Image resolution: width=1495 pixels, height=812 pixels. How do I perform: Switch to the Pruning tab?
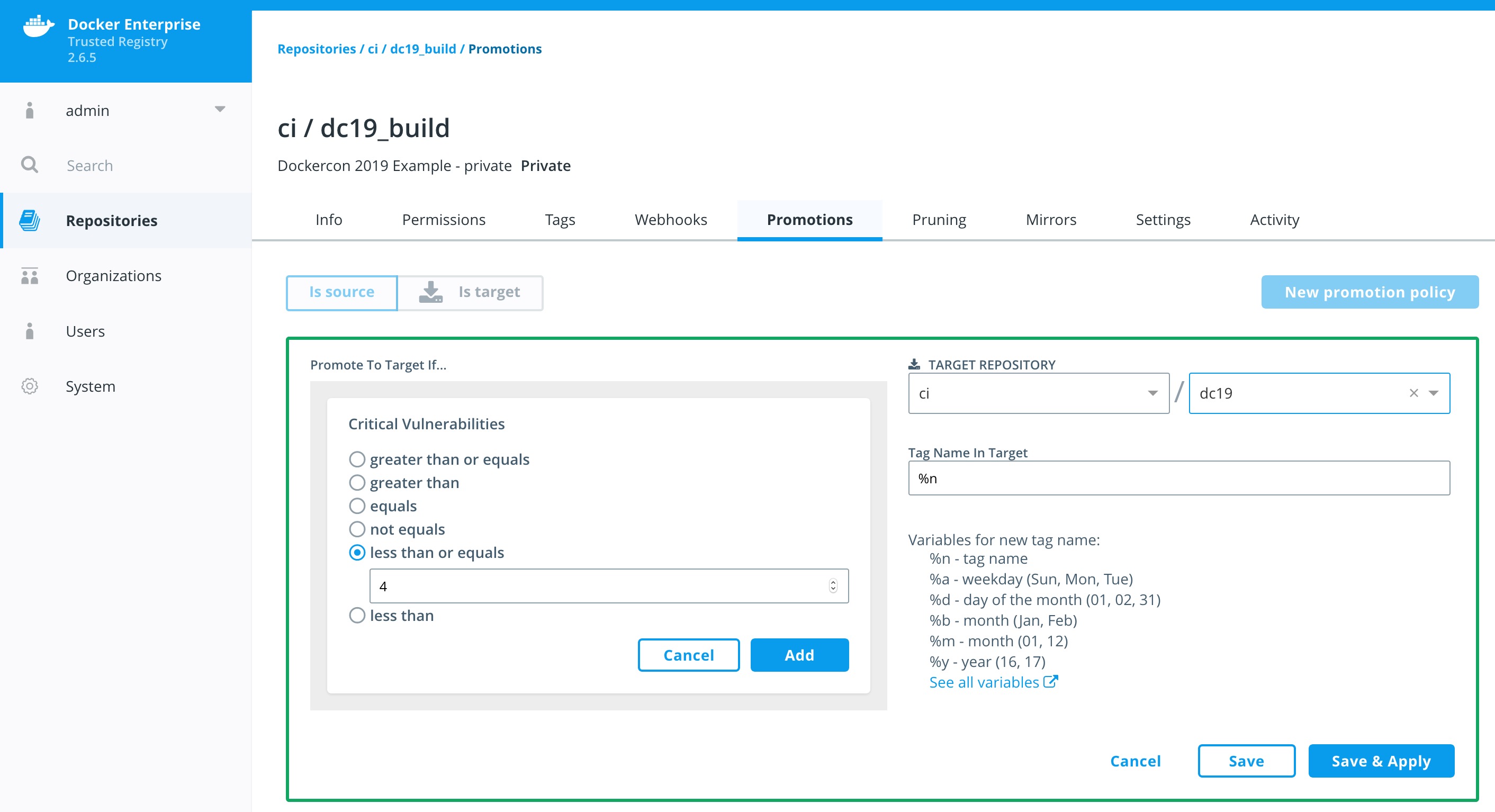[939, 219]
